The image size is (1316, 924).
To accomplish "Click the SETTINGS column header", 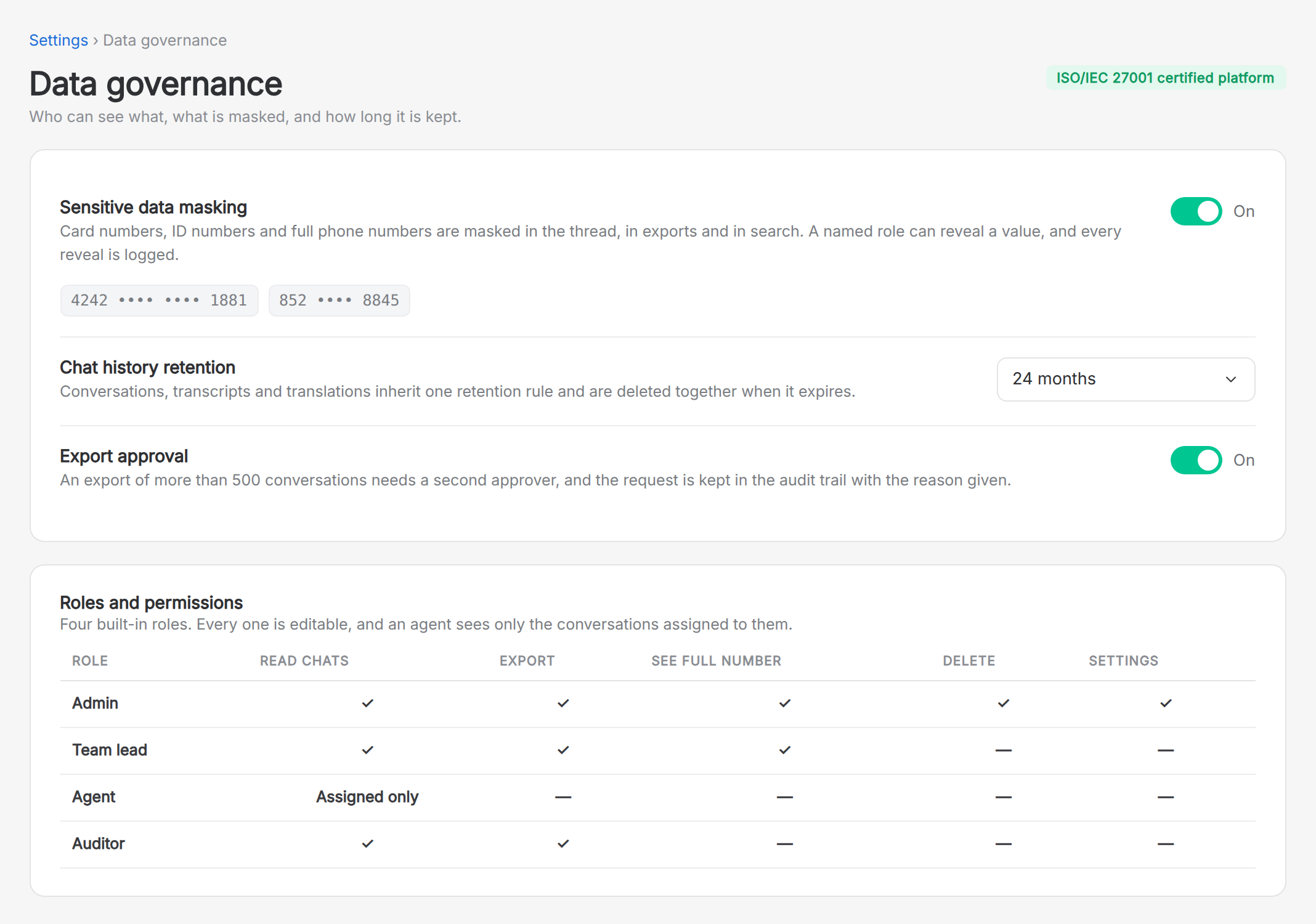I will coord(1124,661).
